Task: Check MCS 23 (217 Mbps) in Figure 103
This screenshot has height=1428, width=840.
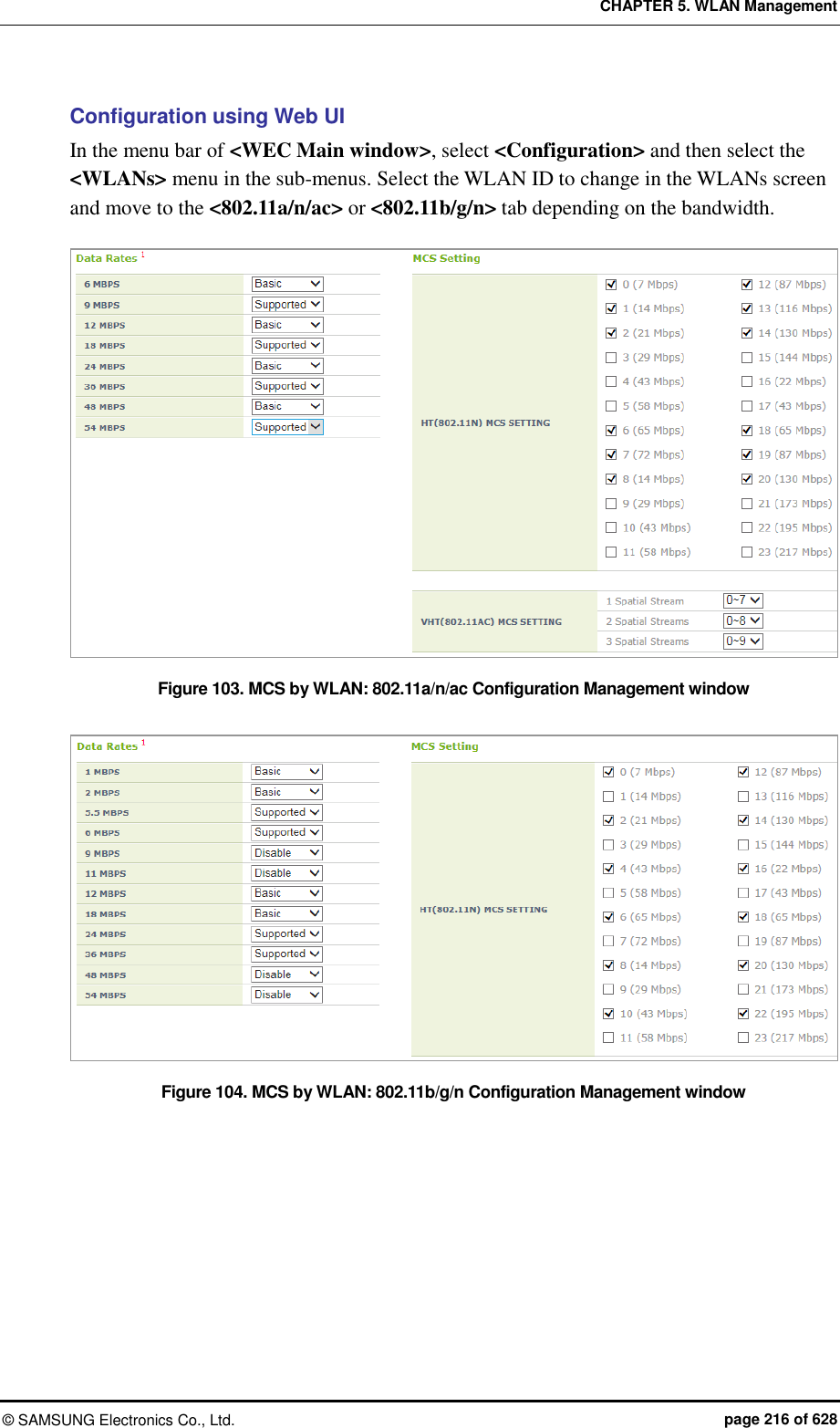Action: (747, 552)
